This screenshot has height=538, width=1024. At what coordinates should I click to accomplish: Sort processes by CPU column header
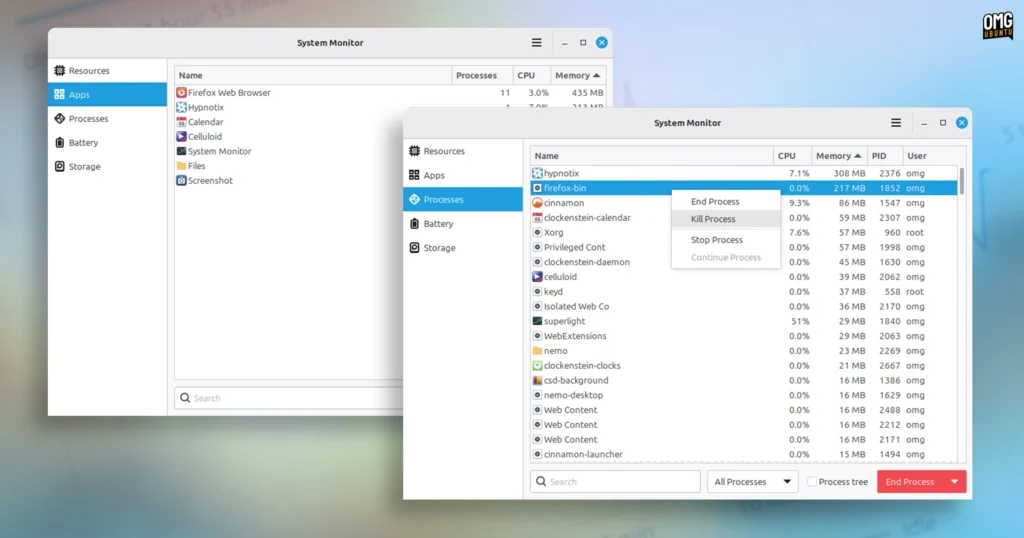pos(792,156)
